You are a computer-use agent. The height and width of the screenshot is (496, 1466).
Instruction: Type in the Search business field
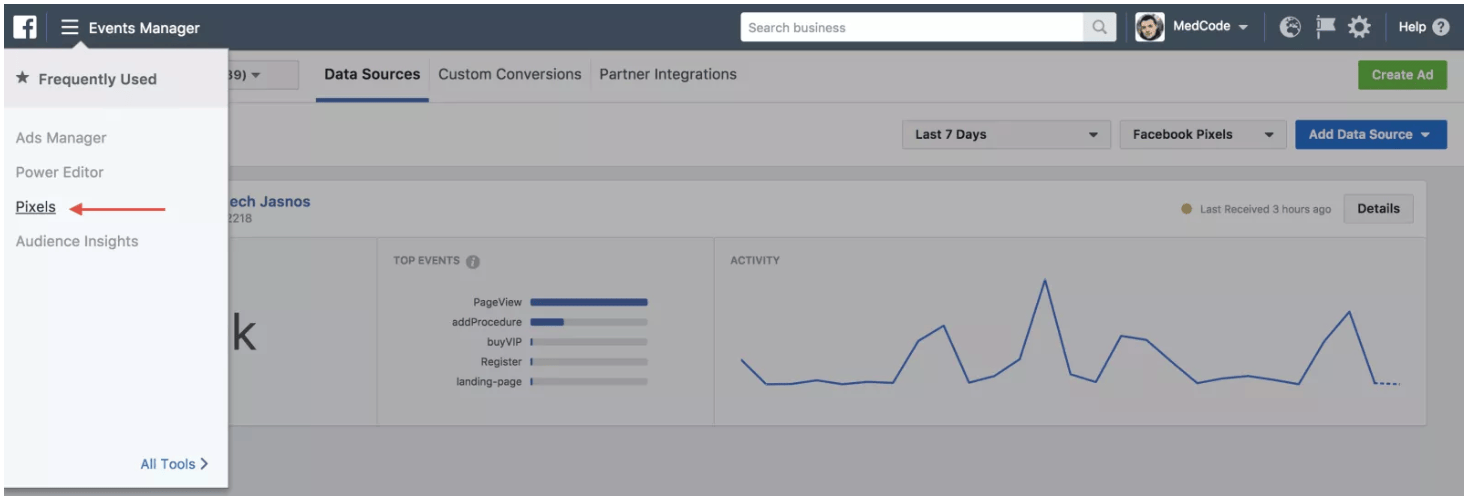point(912,28)
